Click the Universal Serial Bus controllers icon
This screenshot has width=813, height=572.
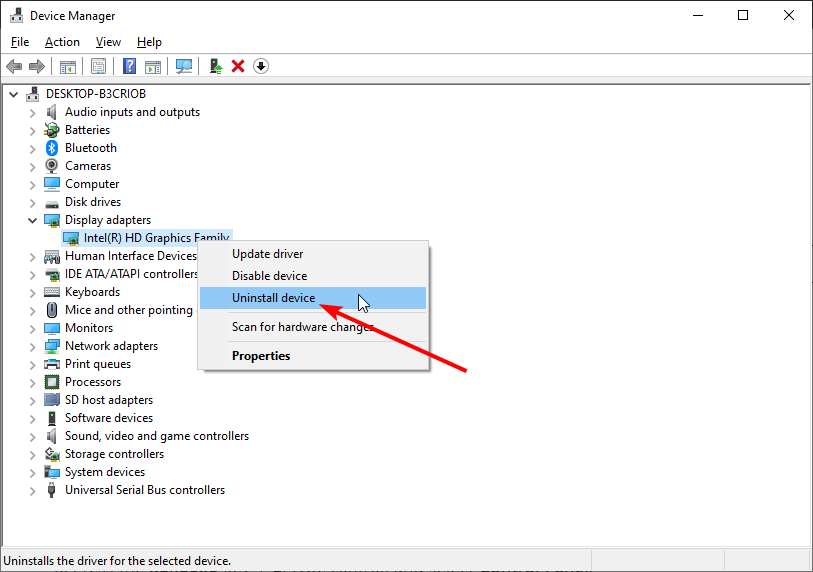(51, 490)
